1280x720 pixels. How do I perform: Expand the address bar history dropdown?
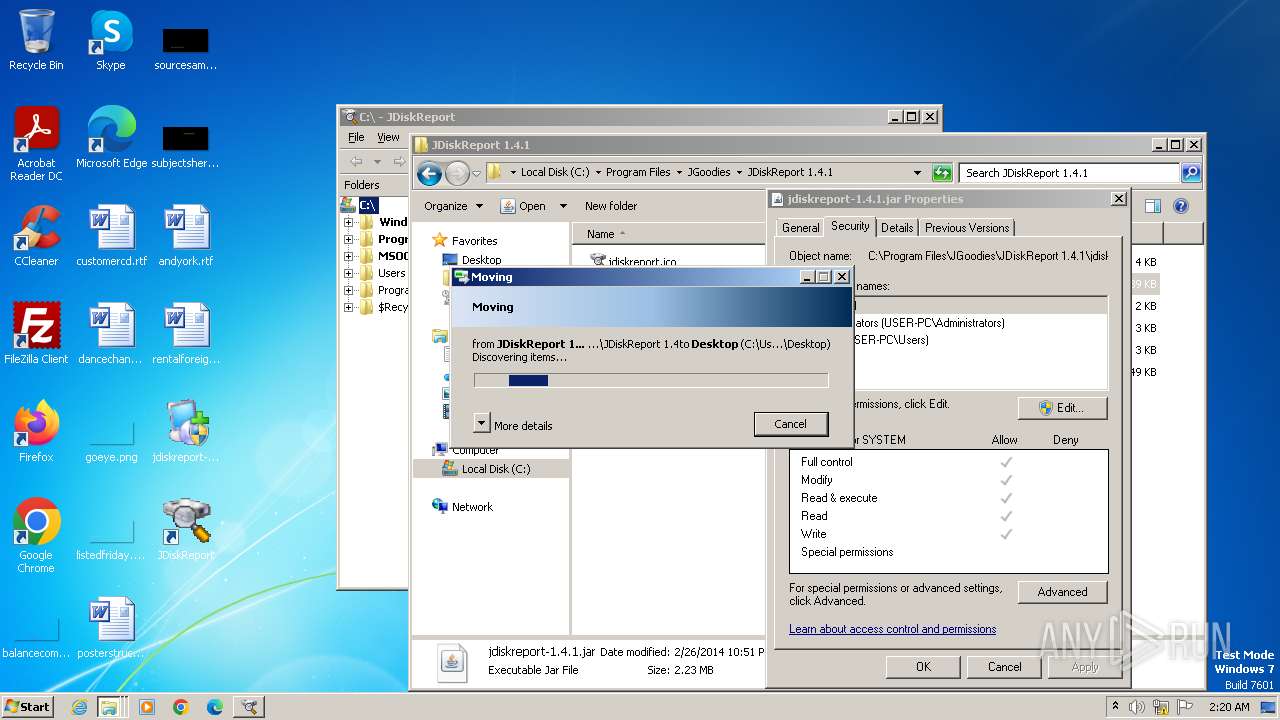917,173
